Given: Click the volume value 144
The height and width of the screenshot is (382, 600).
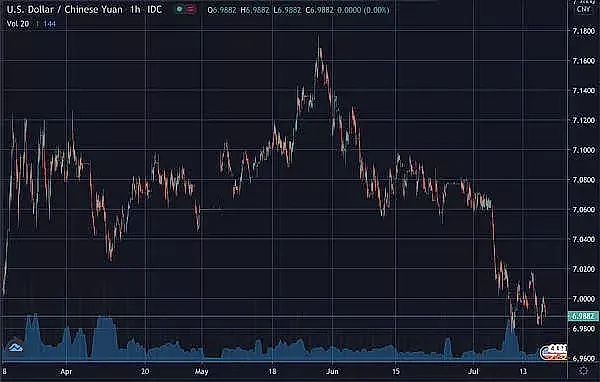Looking at the screenshot, I should click(49, 24).
